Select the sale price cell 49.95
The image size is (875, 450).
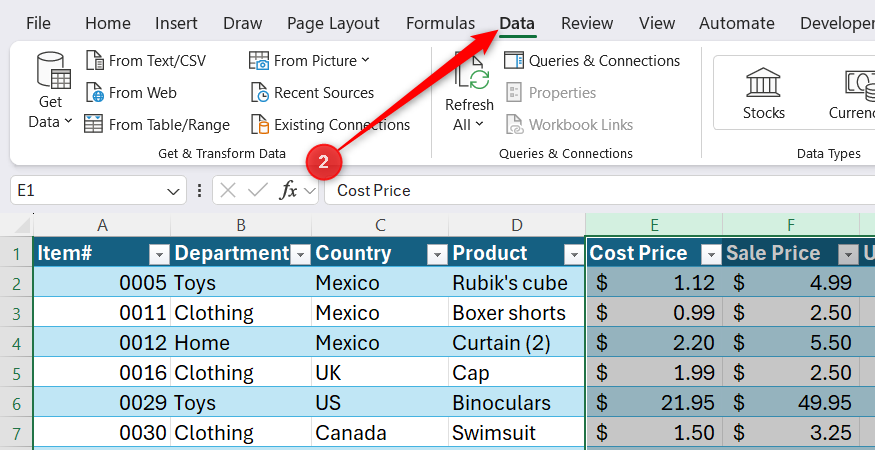[x=791, y=403]
